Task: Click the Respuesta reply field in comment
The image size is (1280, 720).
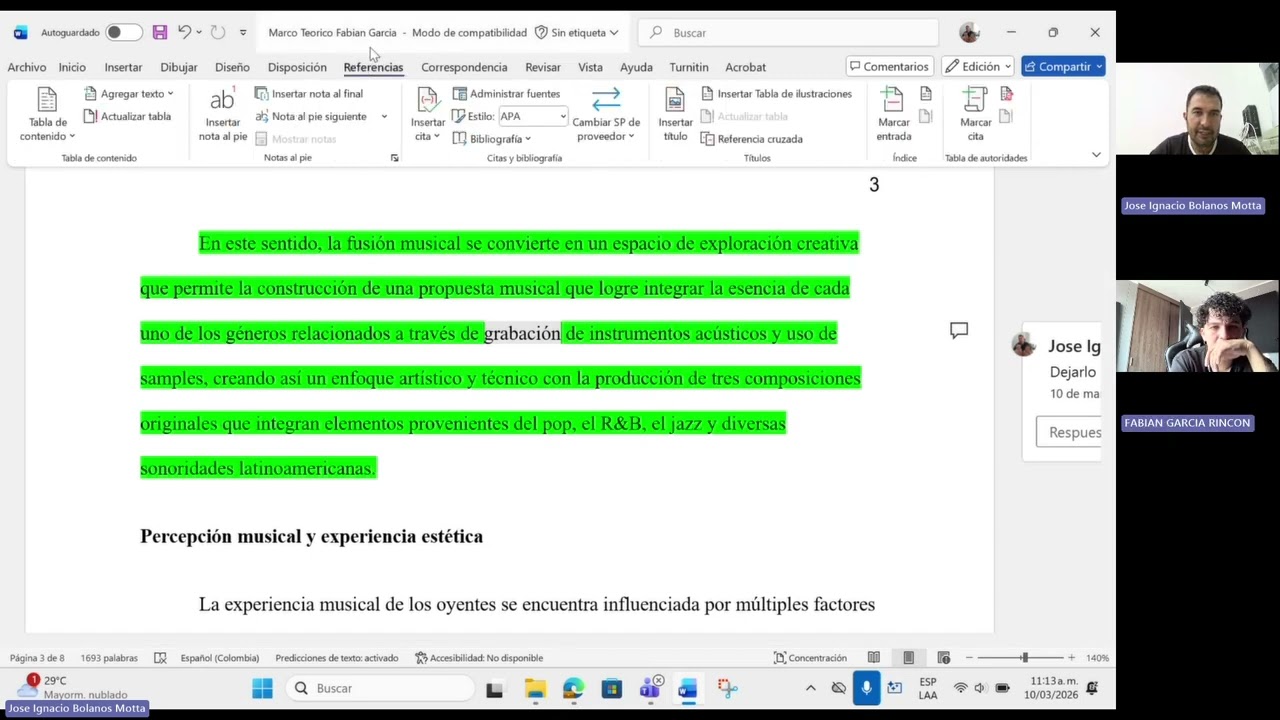Action: pyautogui.click(x=1068, y=432)
